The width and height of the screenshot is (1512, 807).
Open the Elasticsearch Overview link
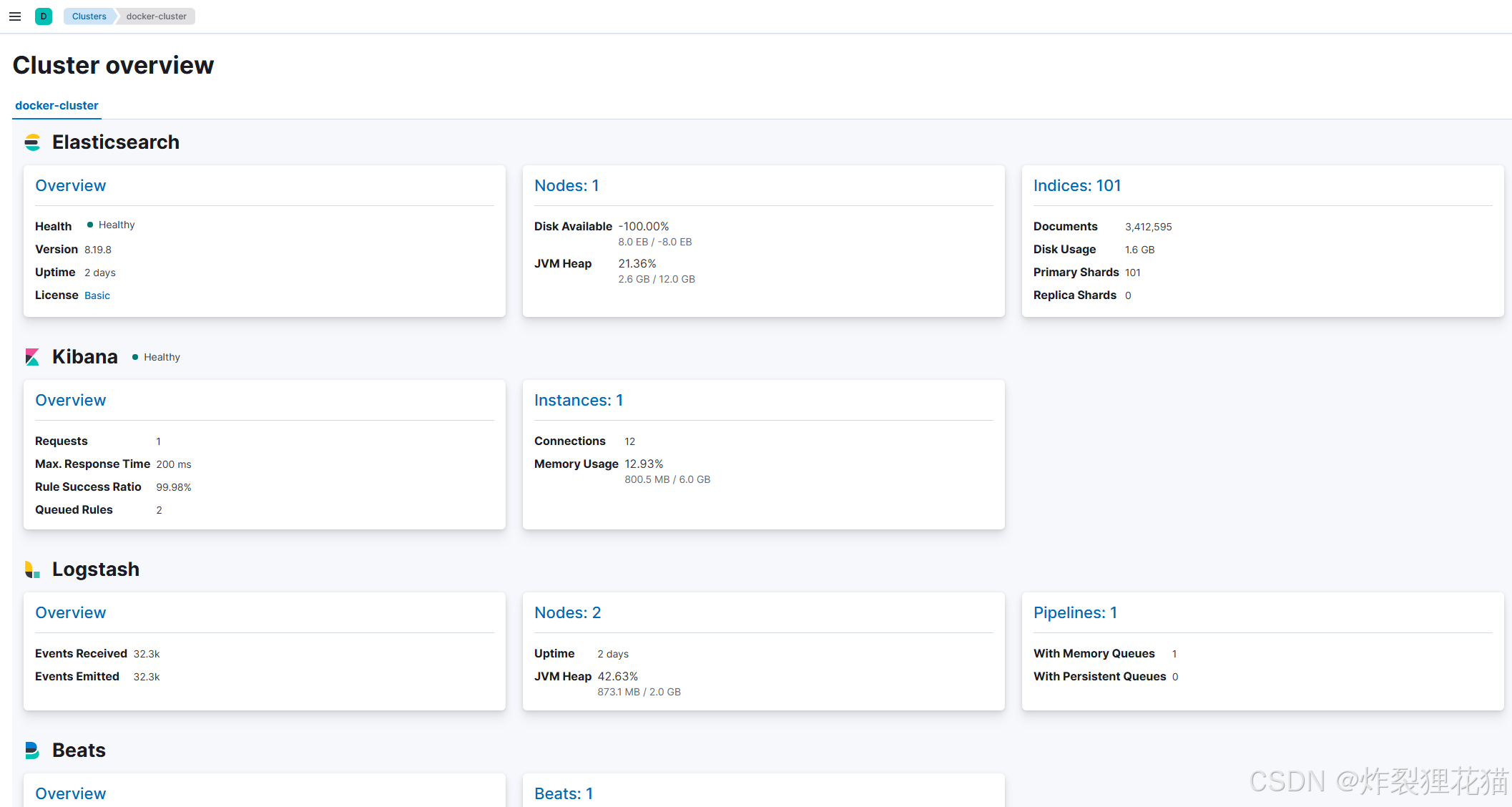point(70,186)
